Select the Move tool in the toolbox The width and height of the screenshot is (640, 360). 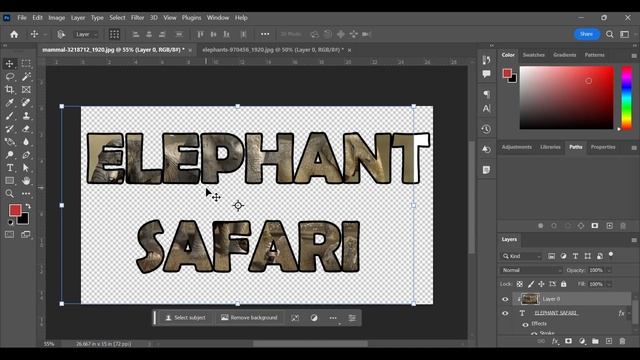tap(9, 64)
